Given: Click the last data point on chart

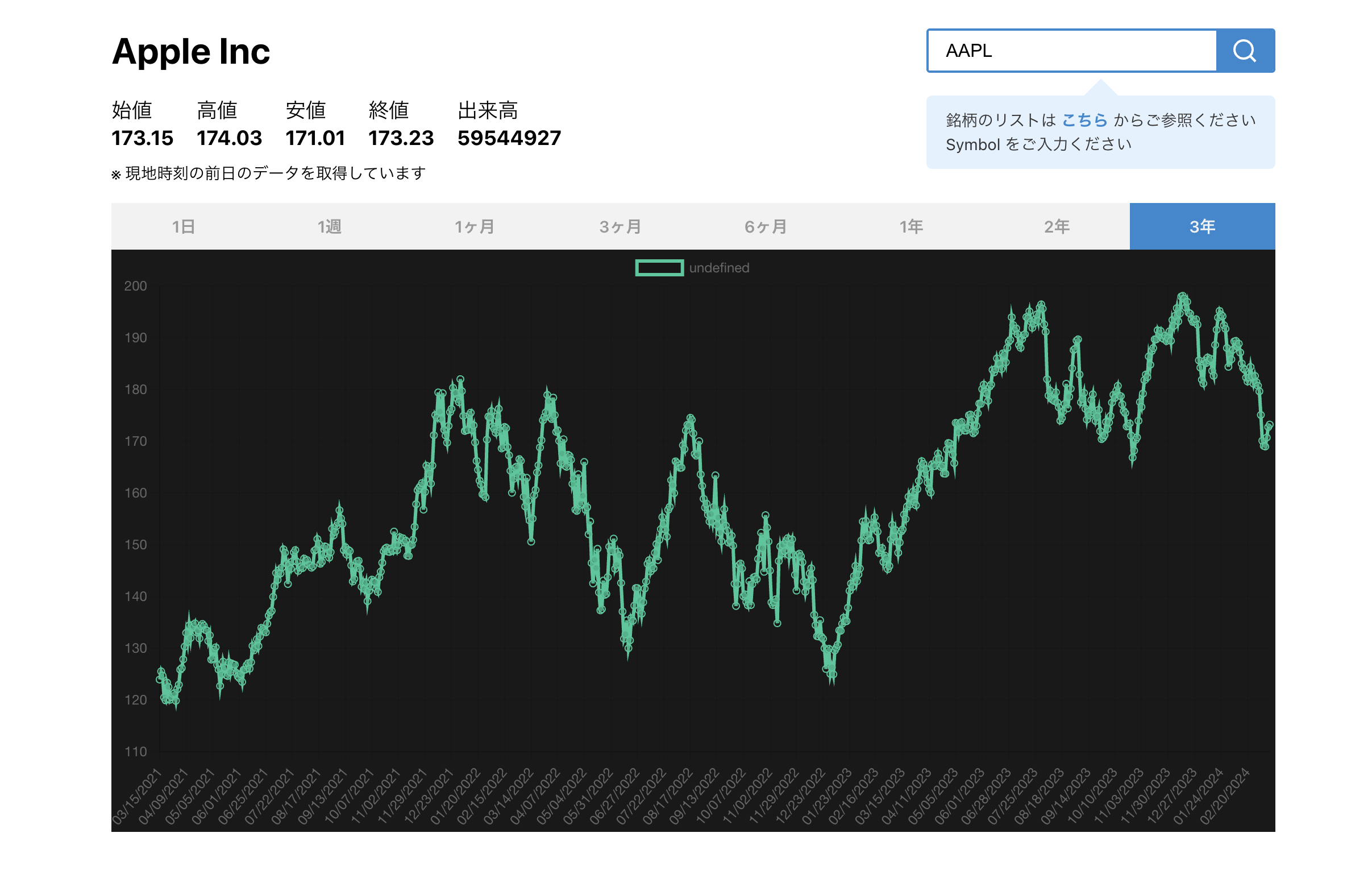Looking at the screenshot, I should (x=1270, y=425).
